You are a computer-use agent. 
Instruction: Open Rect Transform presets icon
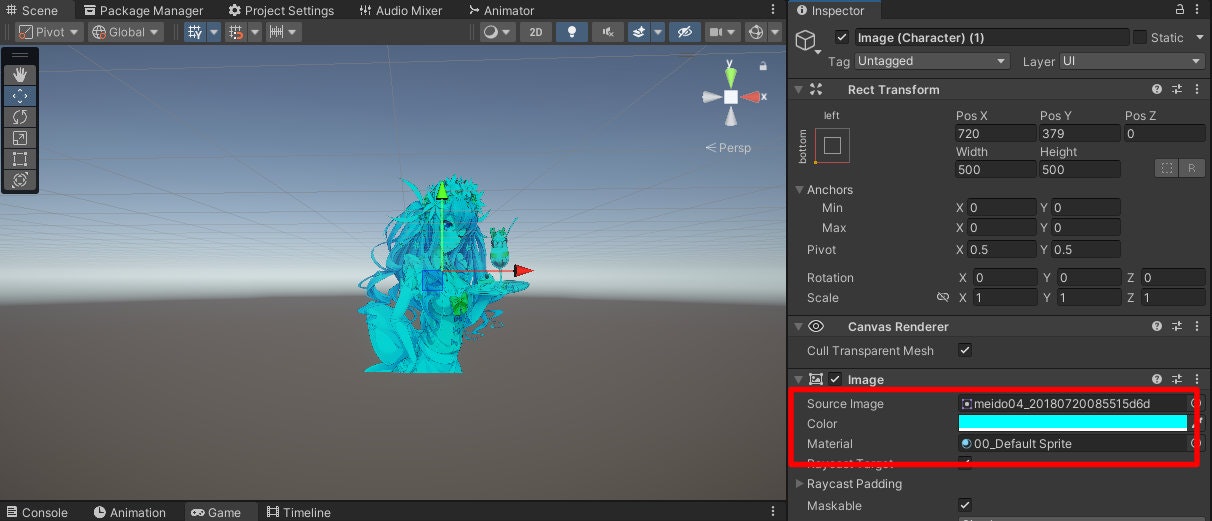tap(1178, 89)
